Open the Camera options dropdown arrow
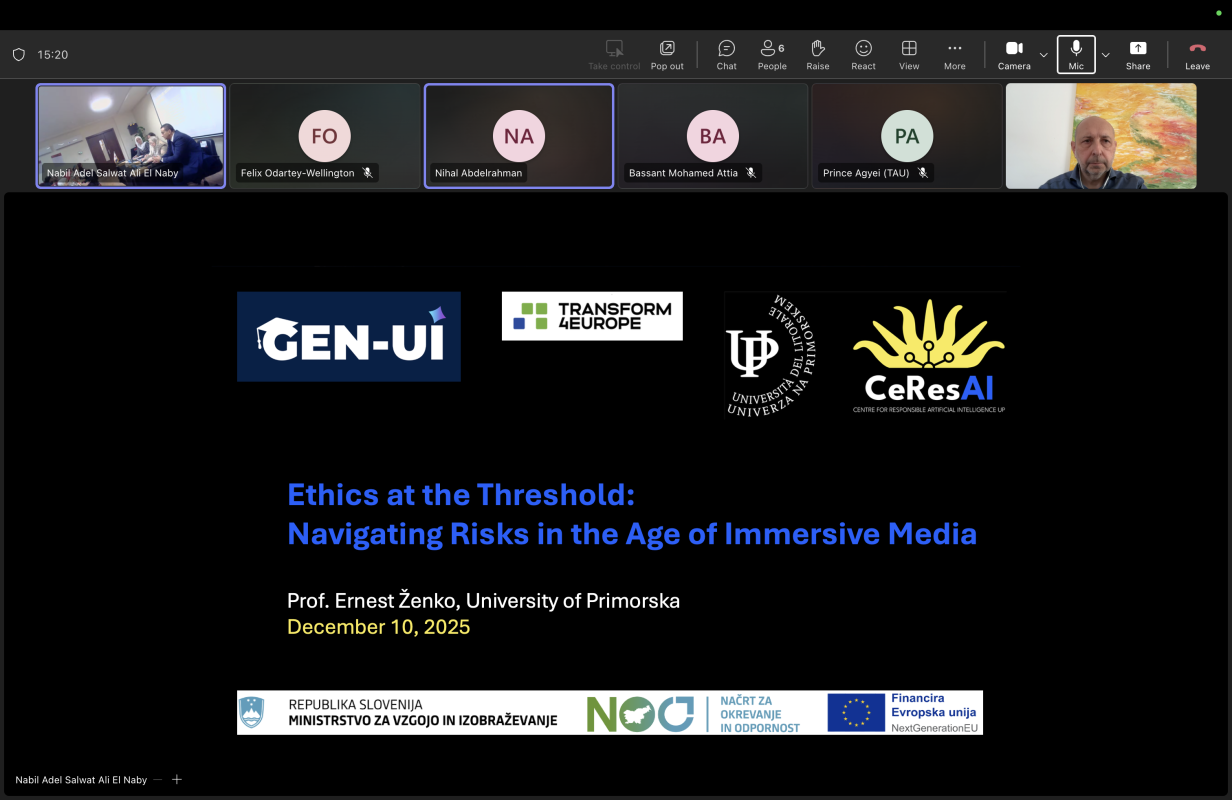The width and height of the screenshot is (1232, 800). click(1043, 56)
